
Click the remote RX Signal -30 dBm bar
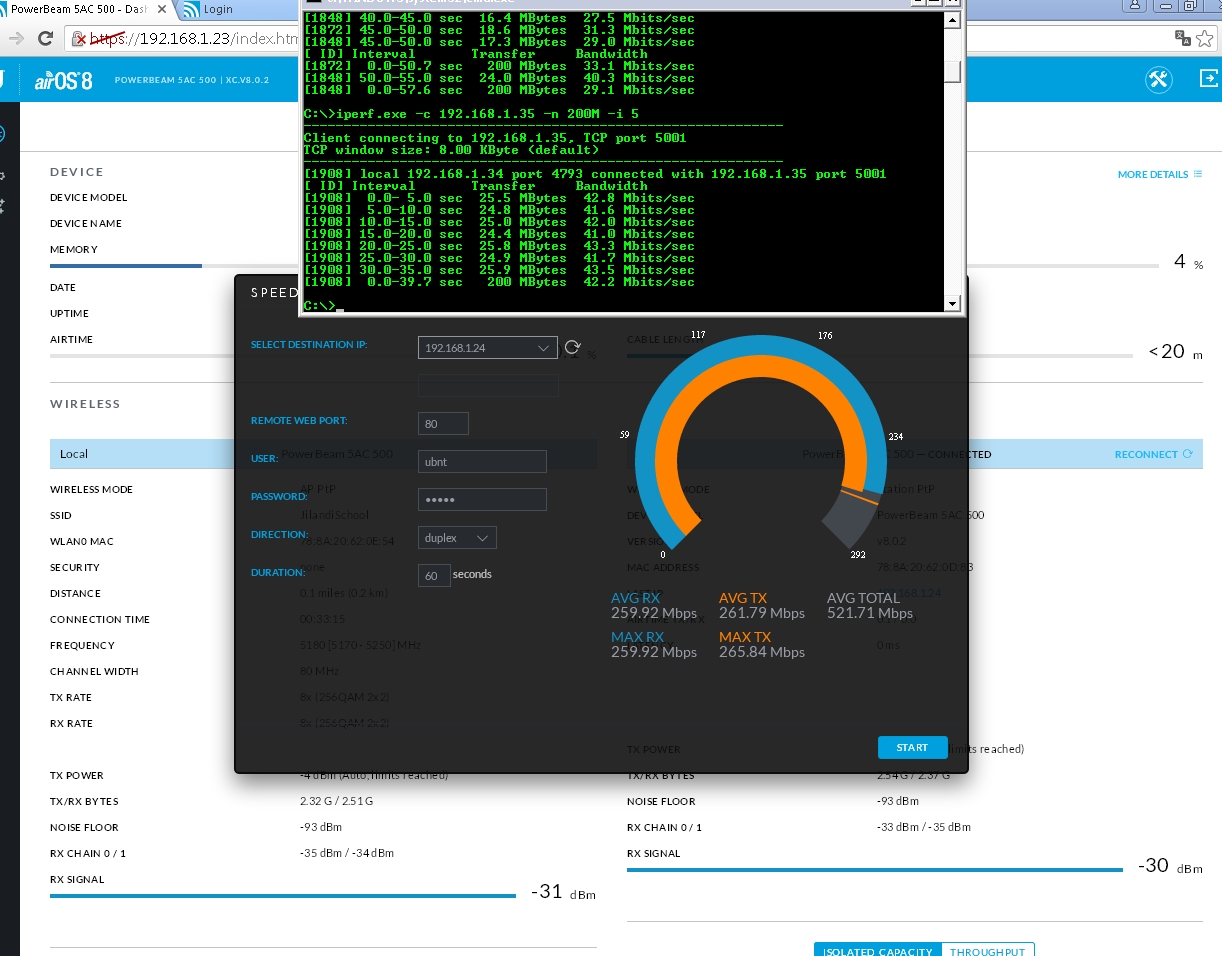click(875, 870)
